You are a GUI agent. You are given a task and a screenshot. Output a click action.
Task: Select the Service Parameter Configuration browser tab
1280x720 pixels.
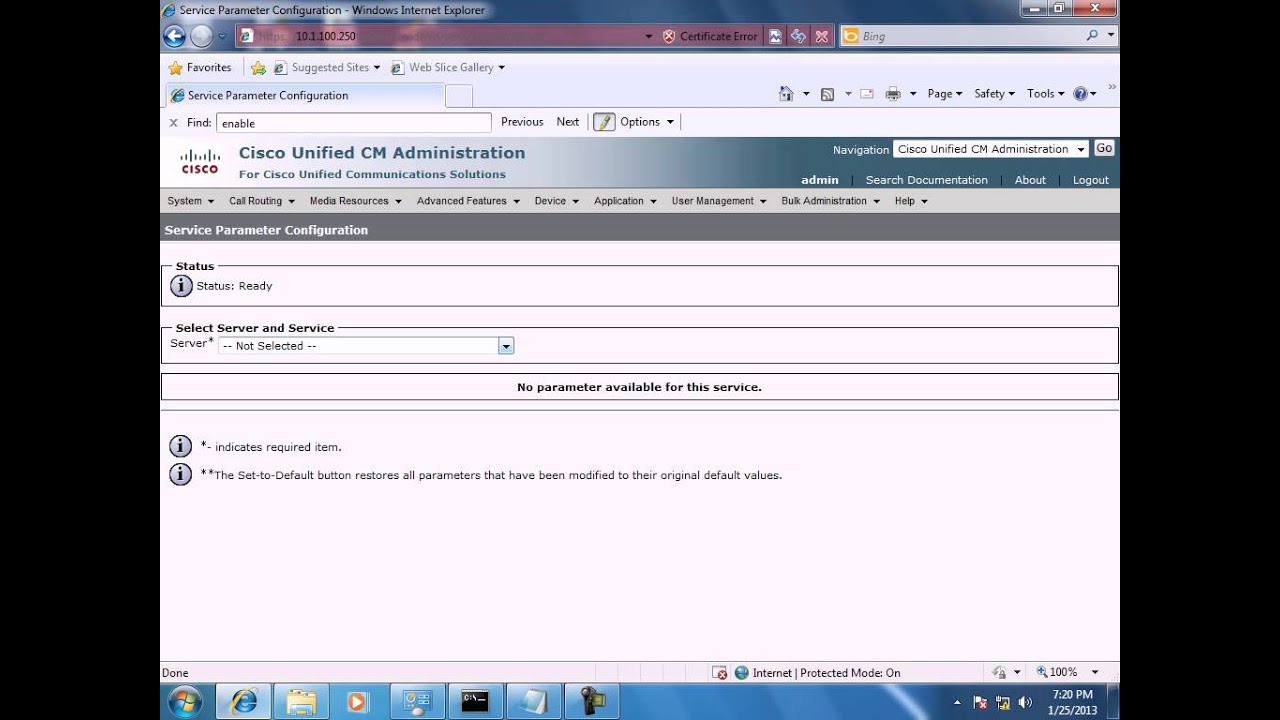point(304,95)
